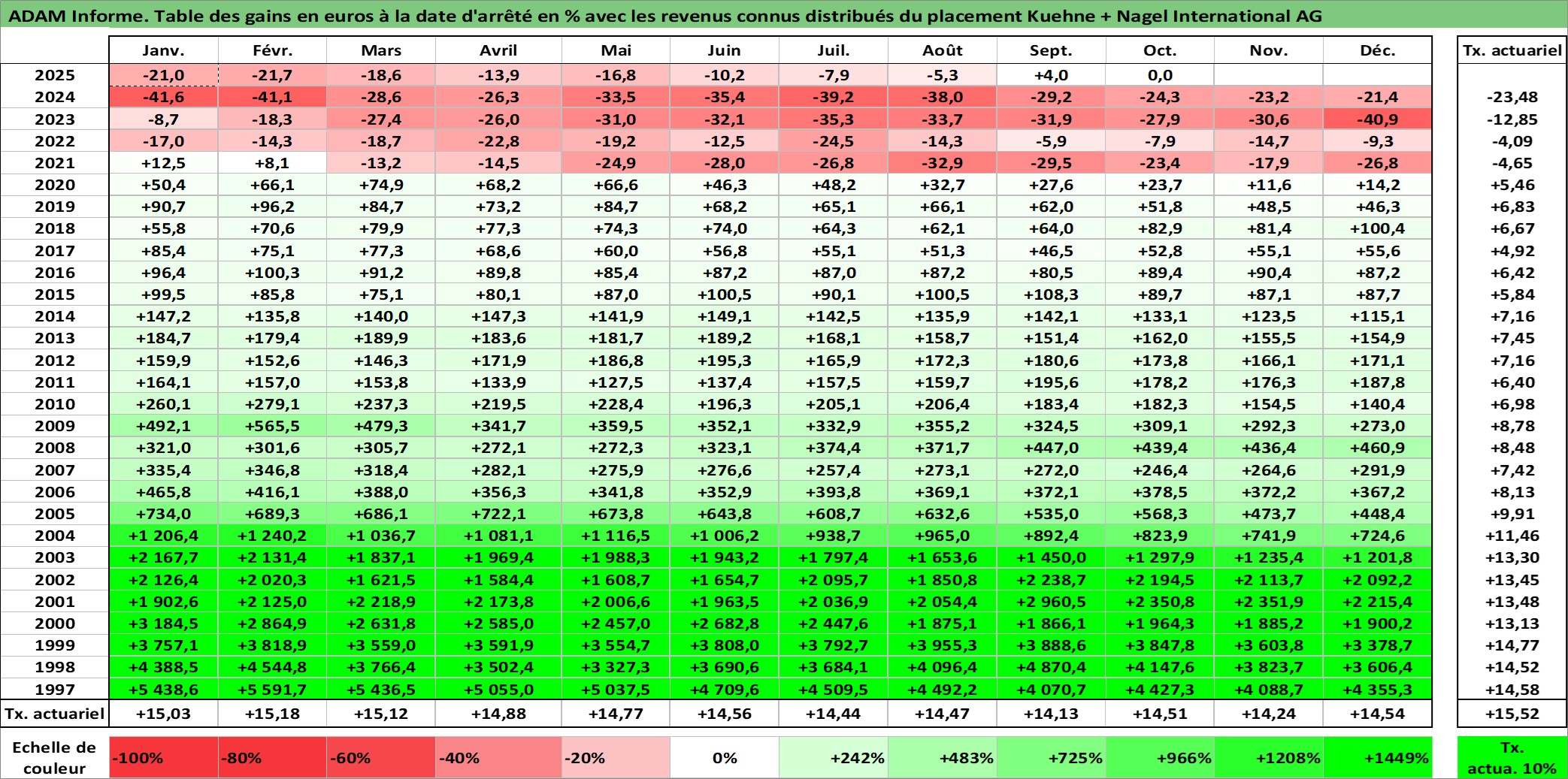
Task: Click the Avril column header
Action: pyautogui.click(x=498, y=50)
